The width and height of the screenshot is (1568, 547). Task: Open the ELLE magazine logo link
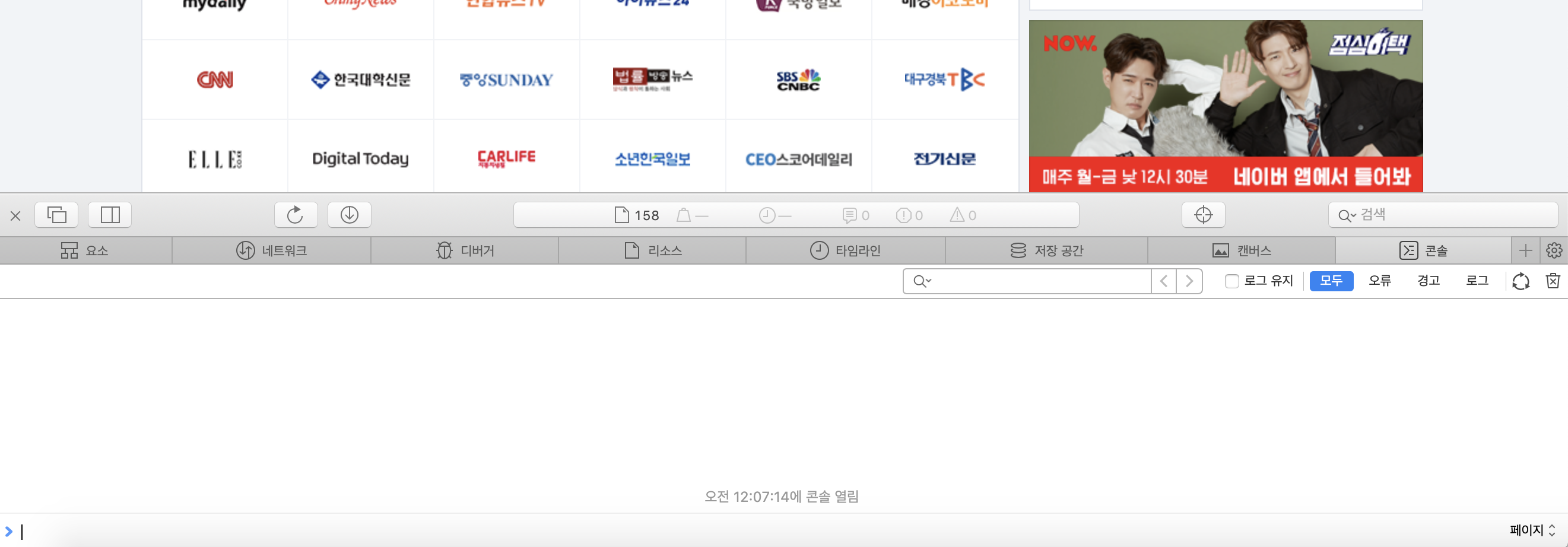[x=215, y=158]
